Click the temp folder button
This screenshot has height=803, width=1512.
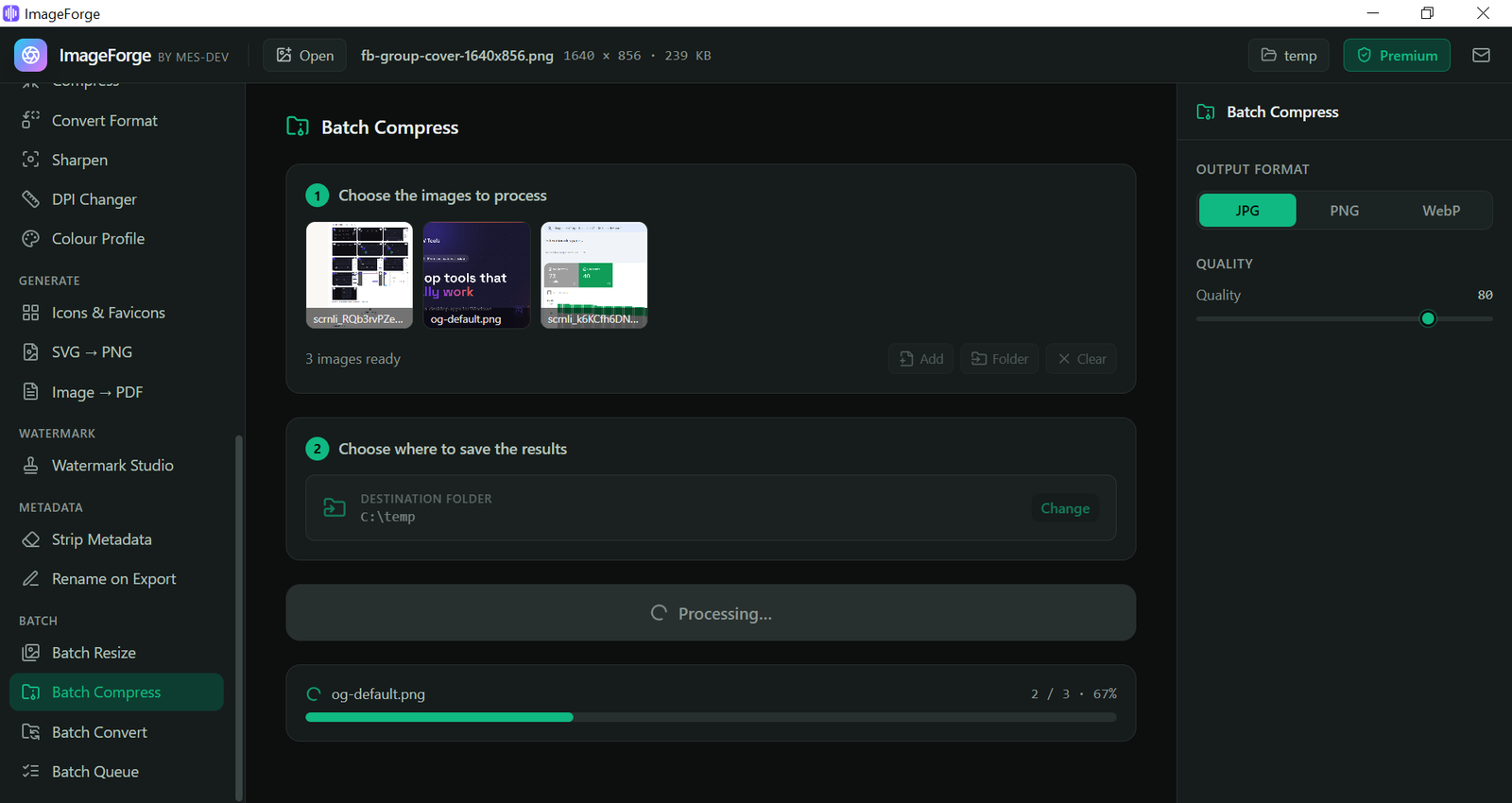(1288, 56)
